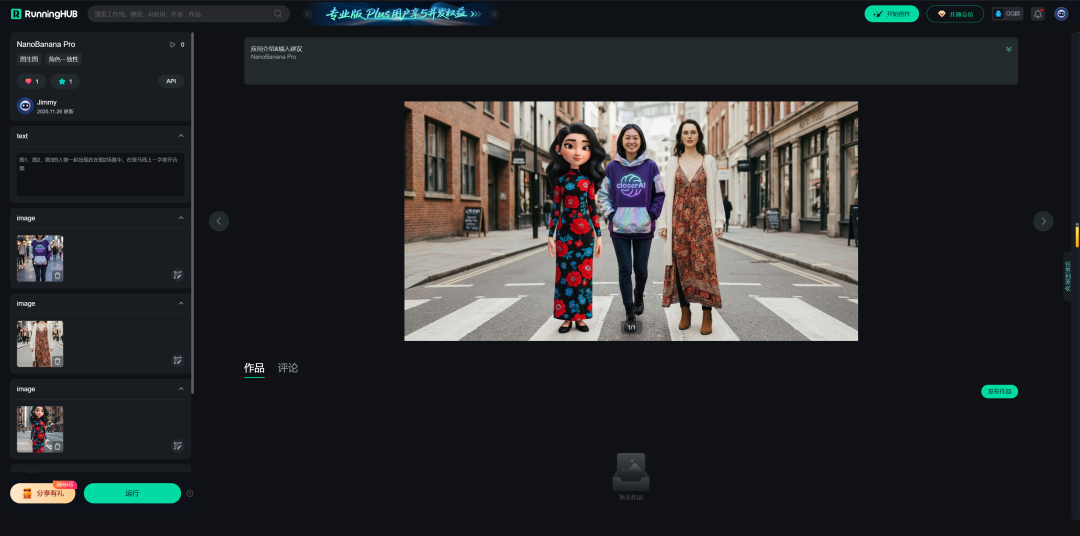
Task: Select the 图生图 tag
Action: pyautogui.click(x=29, y=59)
